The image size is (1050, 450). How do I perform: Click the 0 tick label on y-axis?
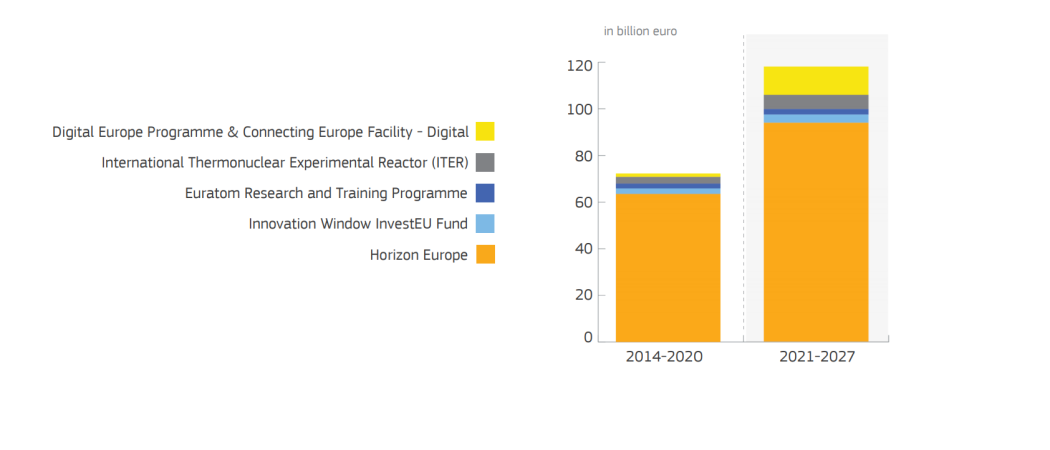pyautogui.click(x=589, y=338)
